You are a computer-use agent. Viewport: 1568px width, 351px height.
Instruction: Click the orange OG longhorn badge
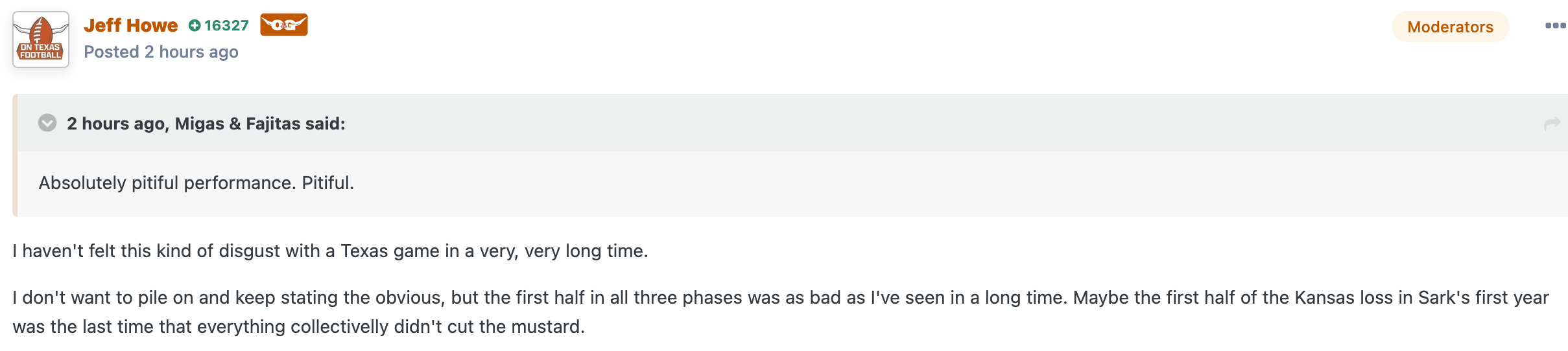[x=283, y=25]
